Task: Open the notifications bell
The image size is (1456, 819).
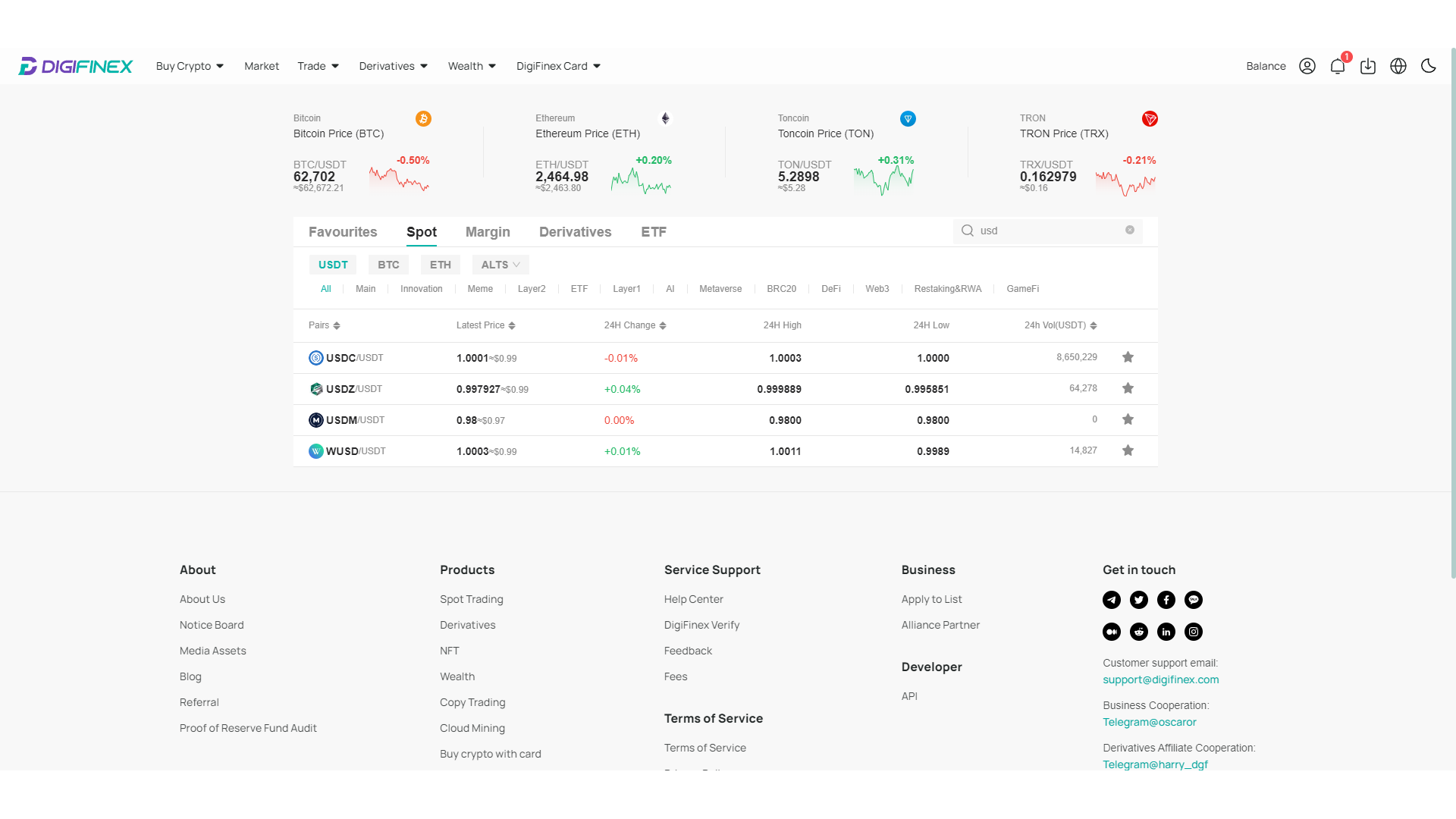Action: (x=1338, y=66)
